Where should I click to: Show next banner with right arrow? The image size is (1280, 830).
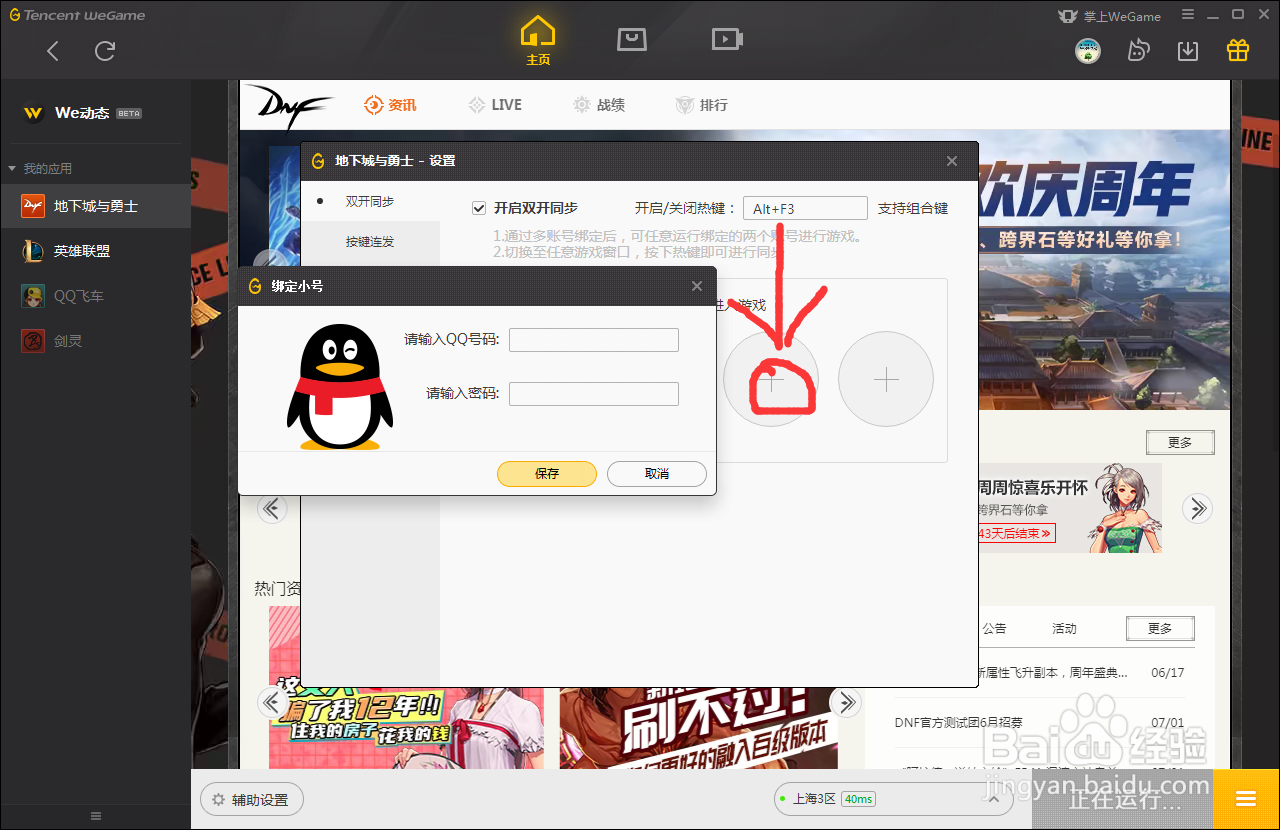pos(1197,508)
